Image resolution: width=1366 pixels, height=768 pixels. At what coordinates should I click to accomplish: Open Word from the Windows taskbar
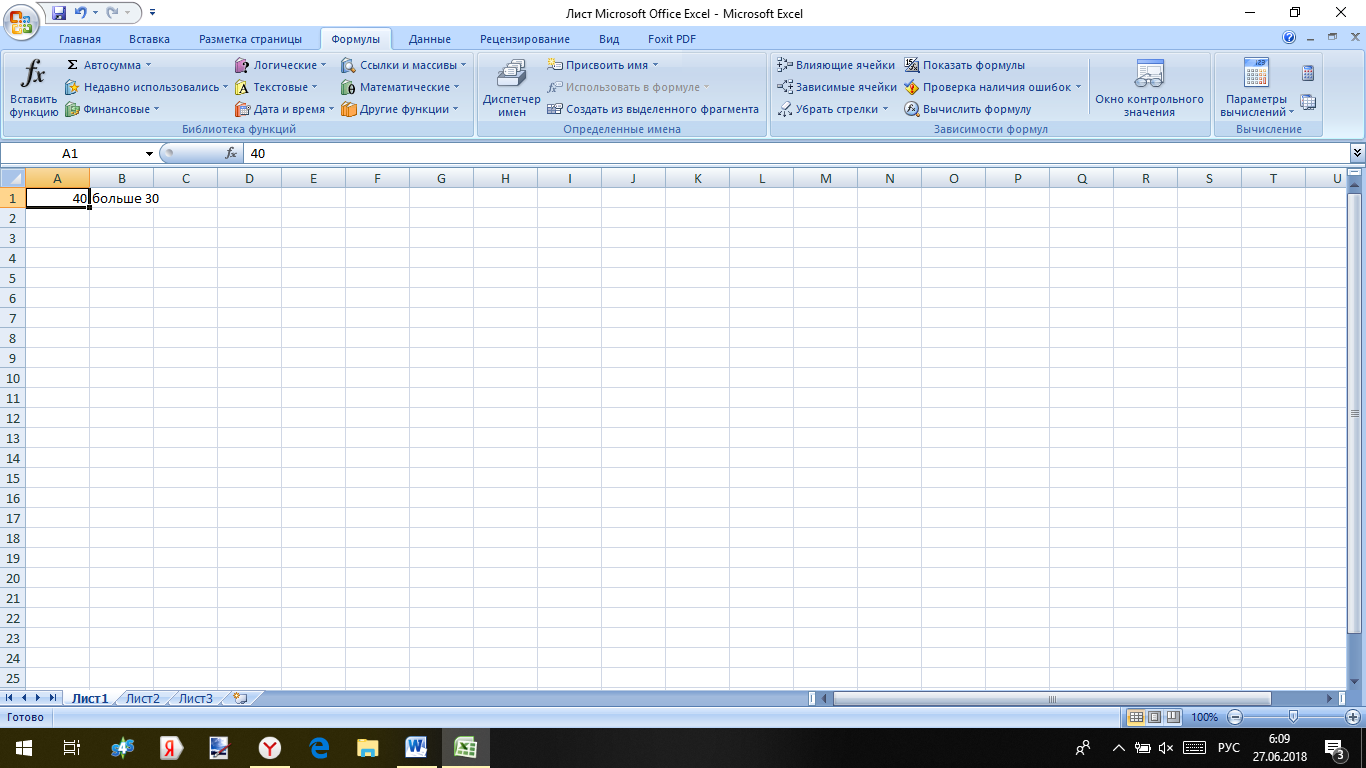click(x=416, y=747)
